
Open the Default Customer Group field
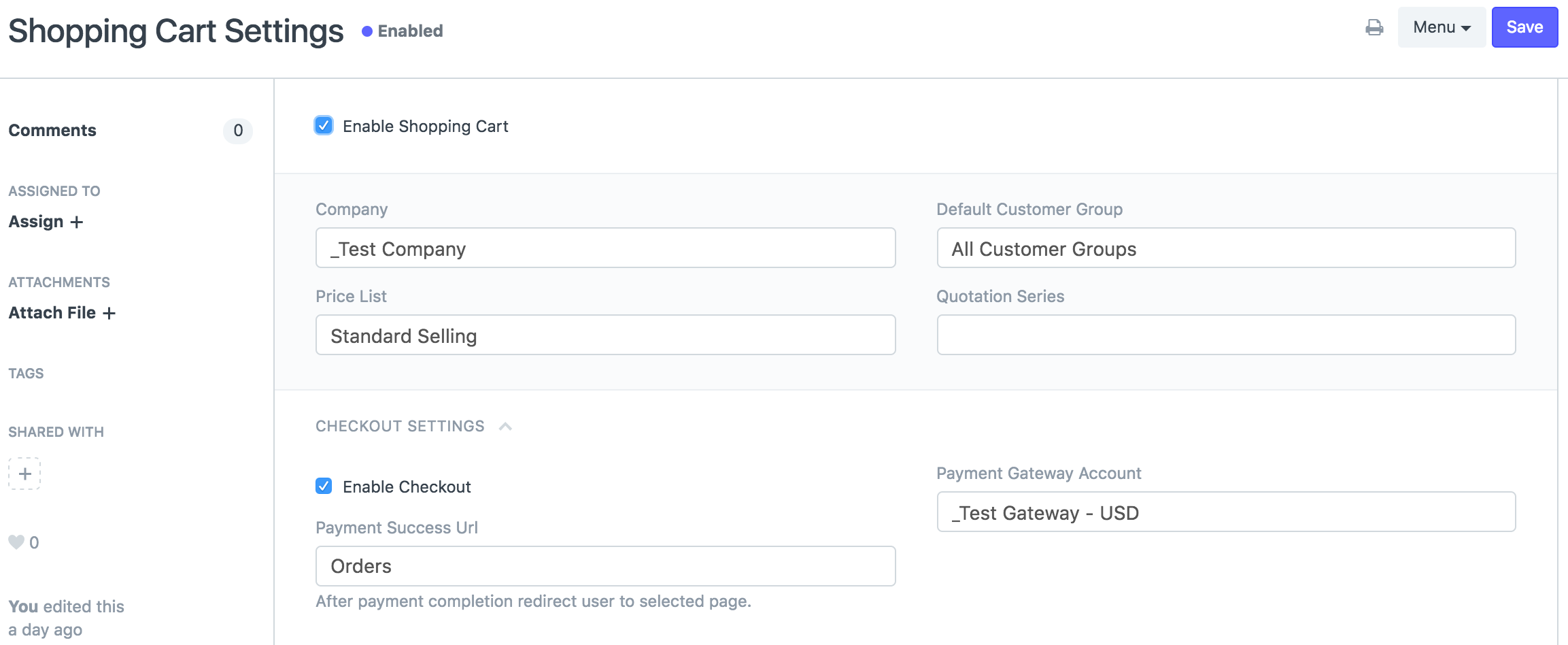tap(1225, 248)
